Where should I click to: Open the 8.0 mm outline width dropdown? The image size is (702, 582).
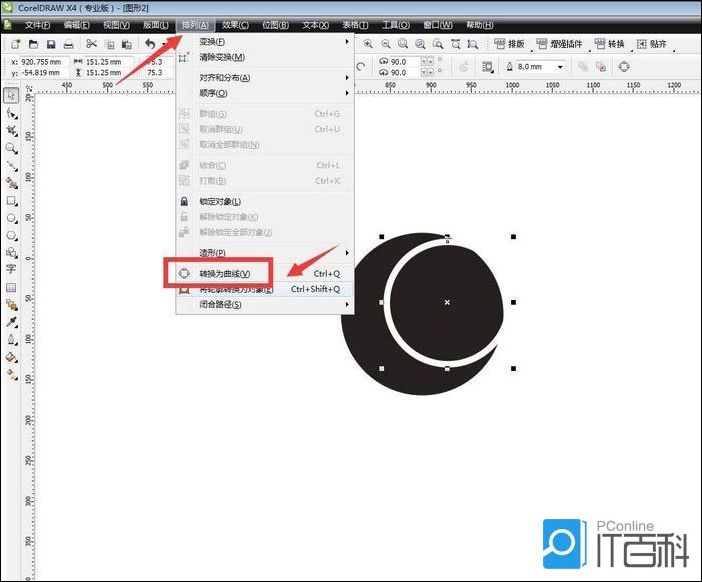pos(560,67)
